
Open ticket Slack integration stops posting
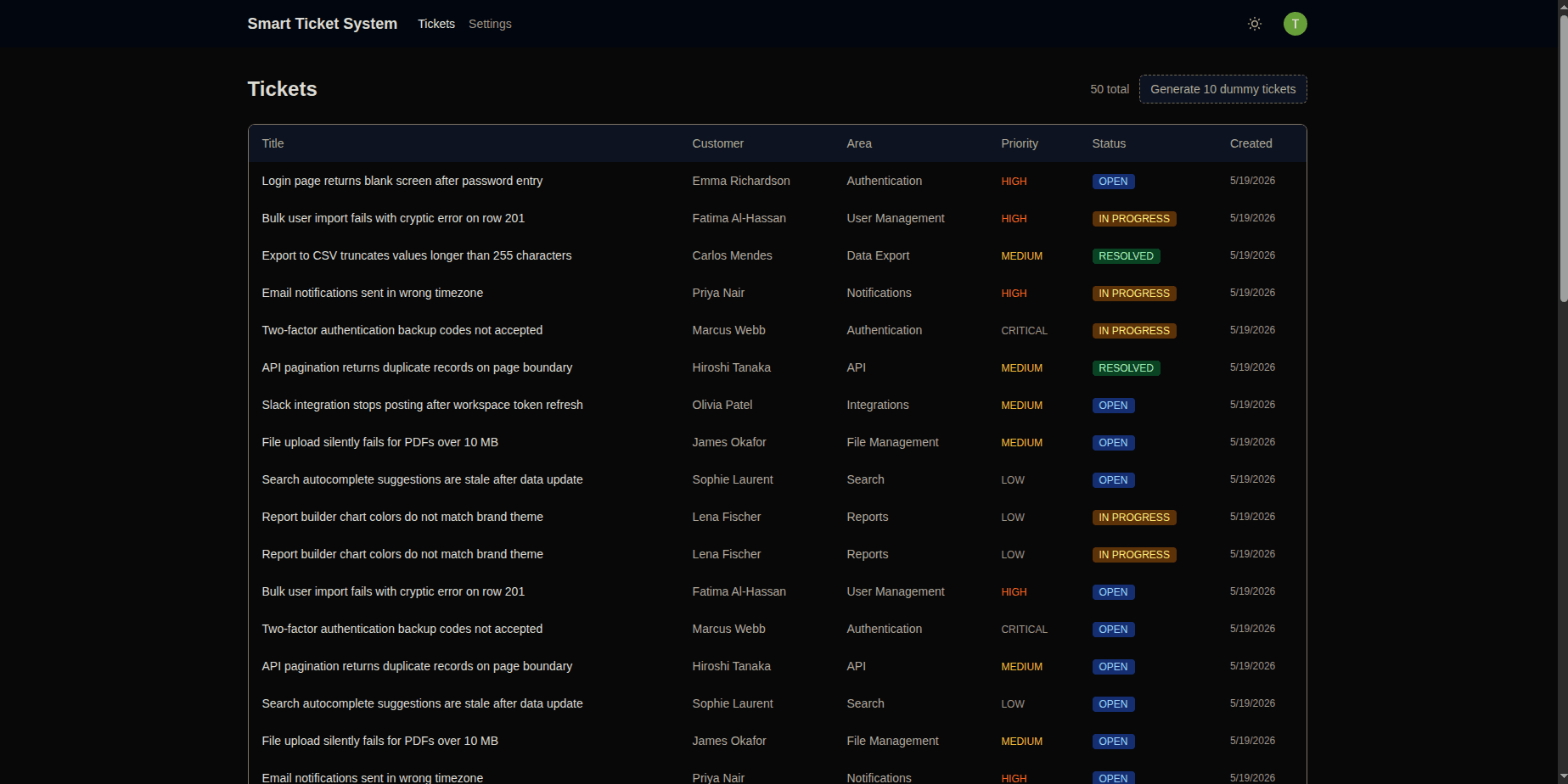423,405
